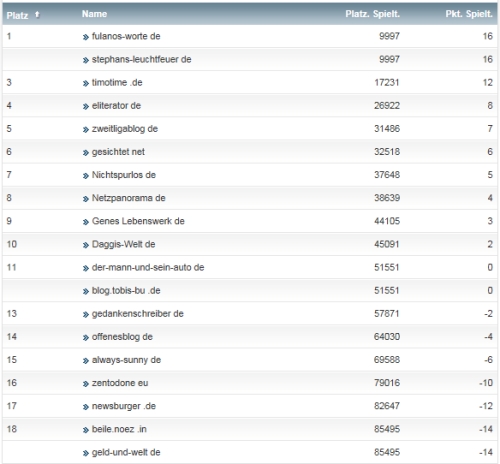Open the Nichtspurlos de link

pyautogui.click(x=124, y=175)
